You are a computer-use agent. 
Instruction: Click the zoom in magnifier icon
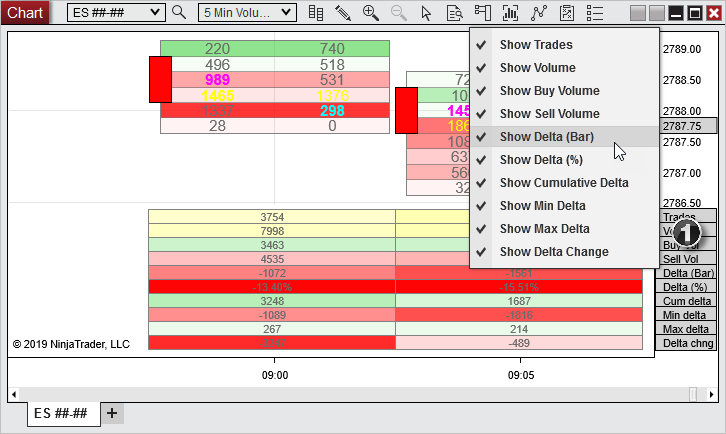(371, 13)
